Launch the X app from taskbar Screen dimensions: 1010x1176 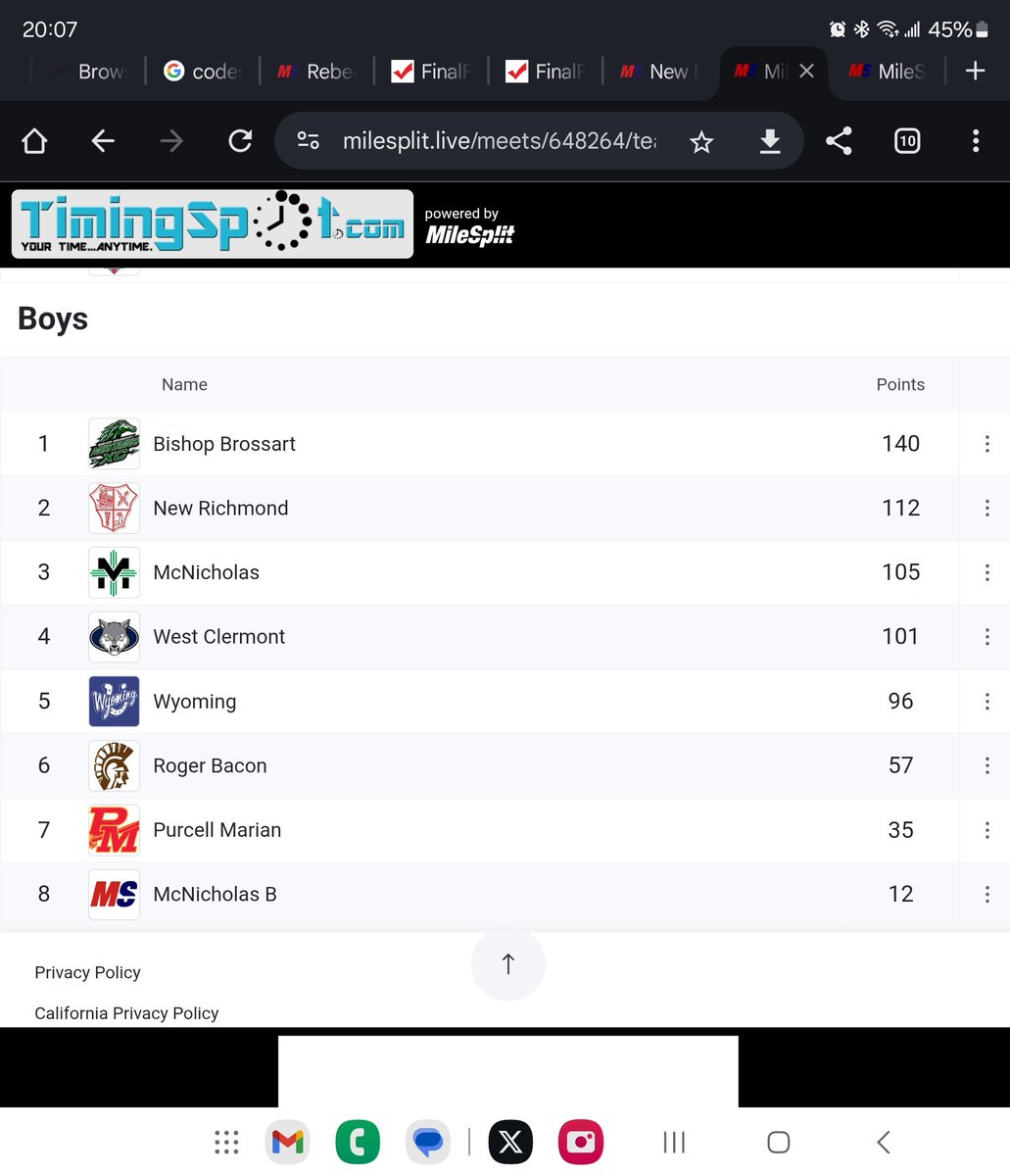coord(510,1142)
